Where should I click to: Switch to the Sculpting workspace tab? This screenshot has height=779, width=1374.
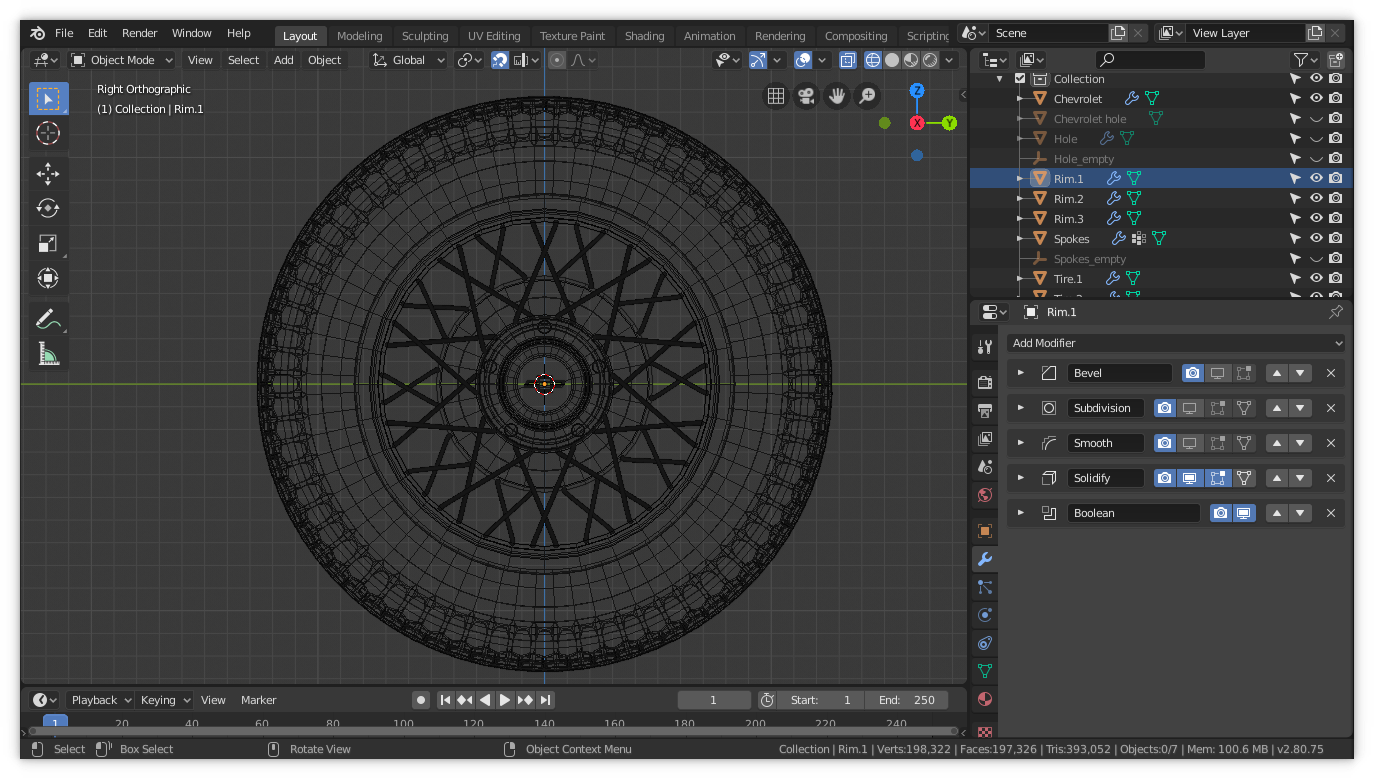tap(425, 36)
